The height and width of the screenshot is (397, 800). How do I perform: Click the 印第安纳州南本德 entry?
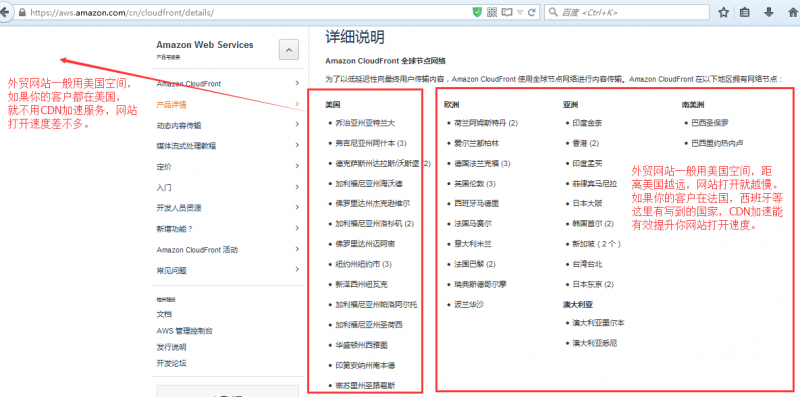pyautogui.click(x=365, y=365)
